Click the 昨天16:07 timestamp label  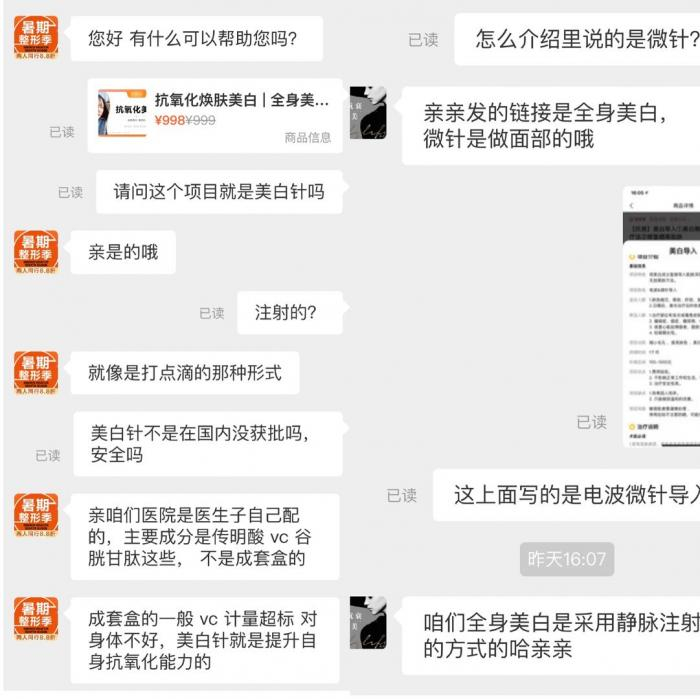(x=567, y=559)
